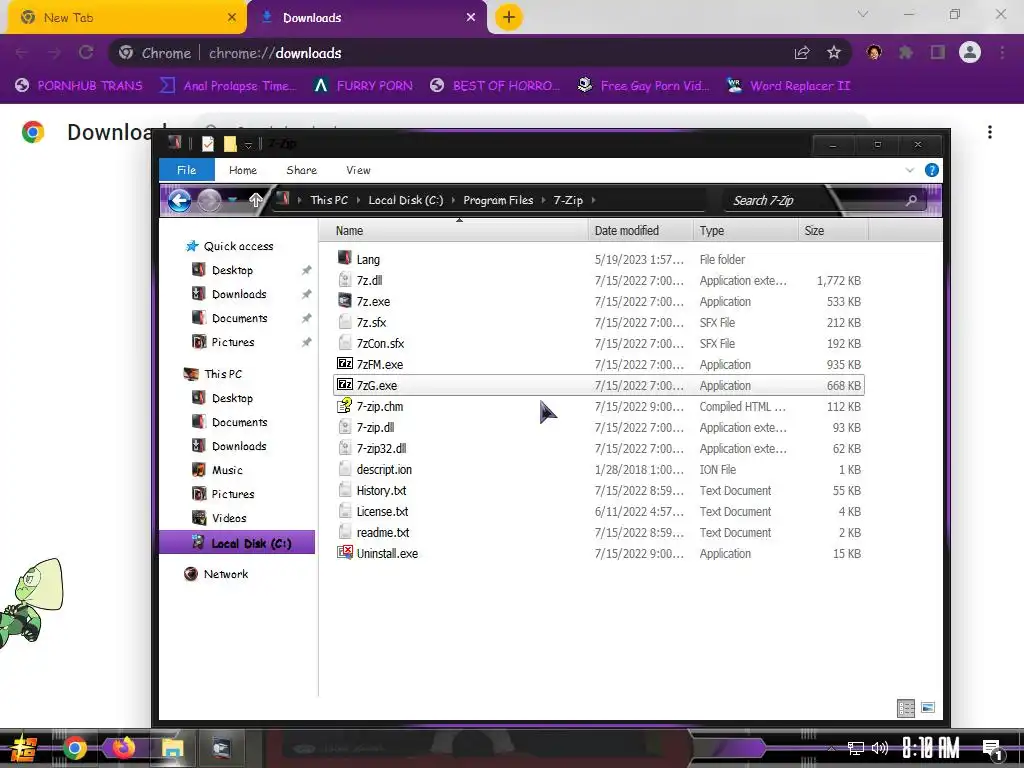Select the Lang folder icon
The image size is (1024, 768).
pos(345,259)
